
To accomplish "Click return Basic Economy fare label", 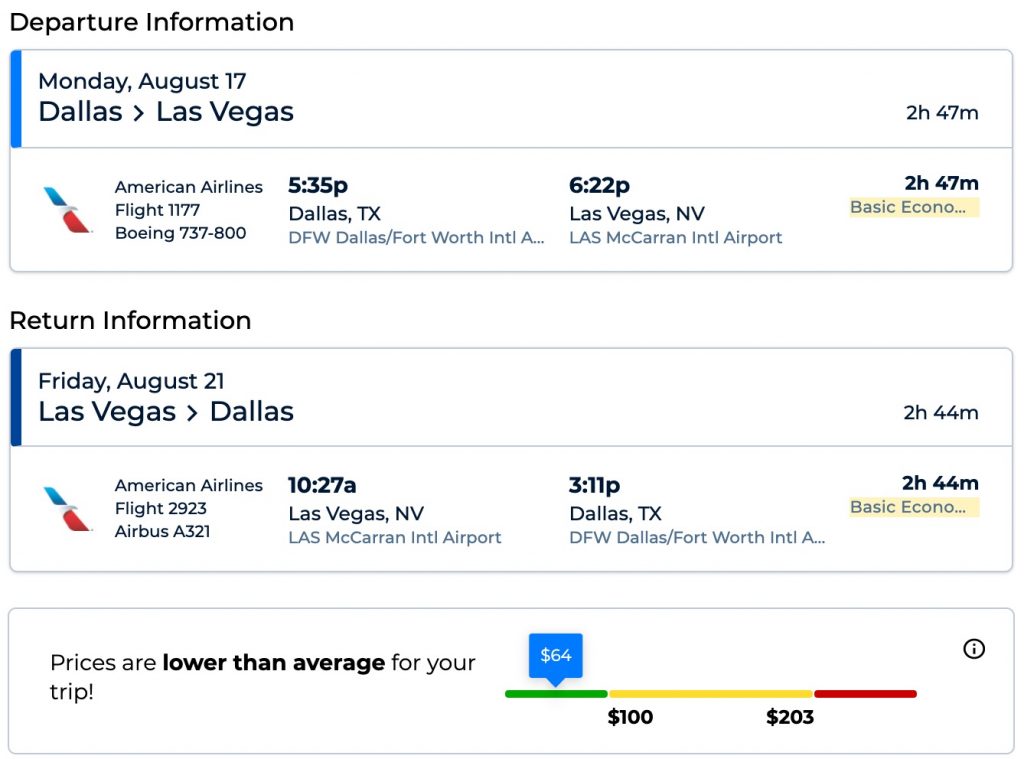I will pos(913,507).
